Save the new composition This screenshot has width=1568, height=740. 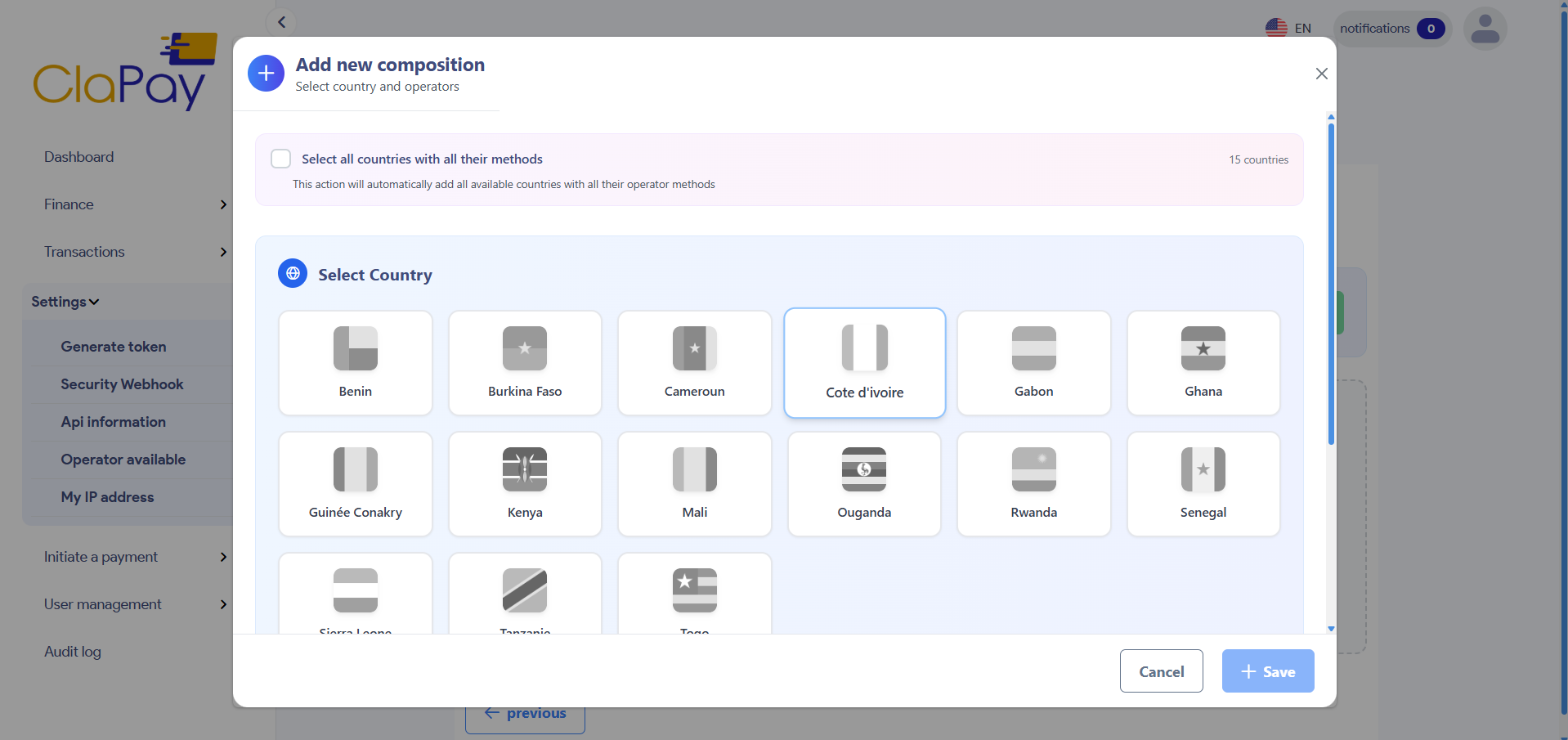1266,670
